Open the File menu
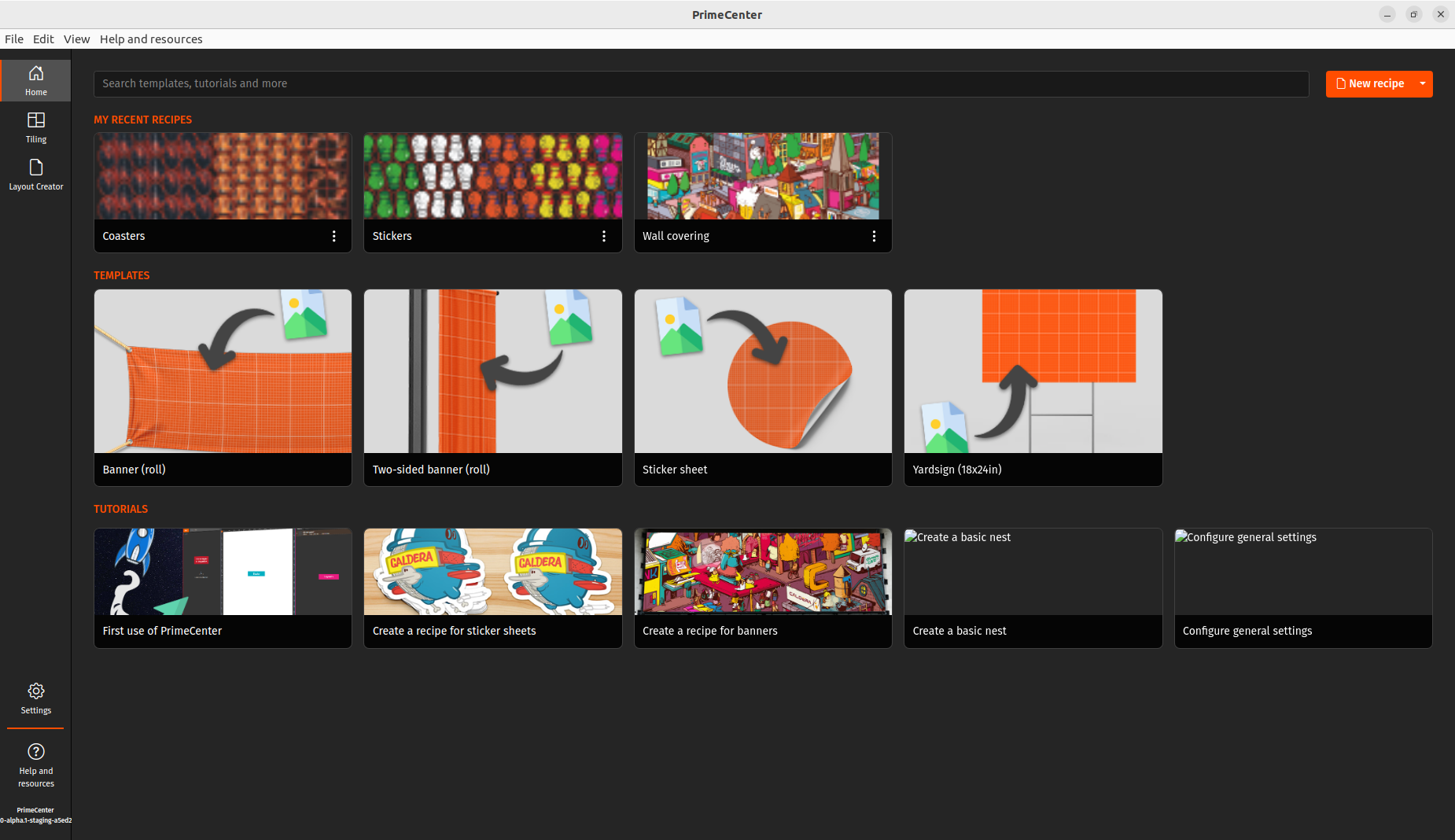Viewport: 1455px width, 840px height. pos(14,39)
